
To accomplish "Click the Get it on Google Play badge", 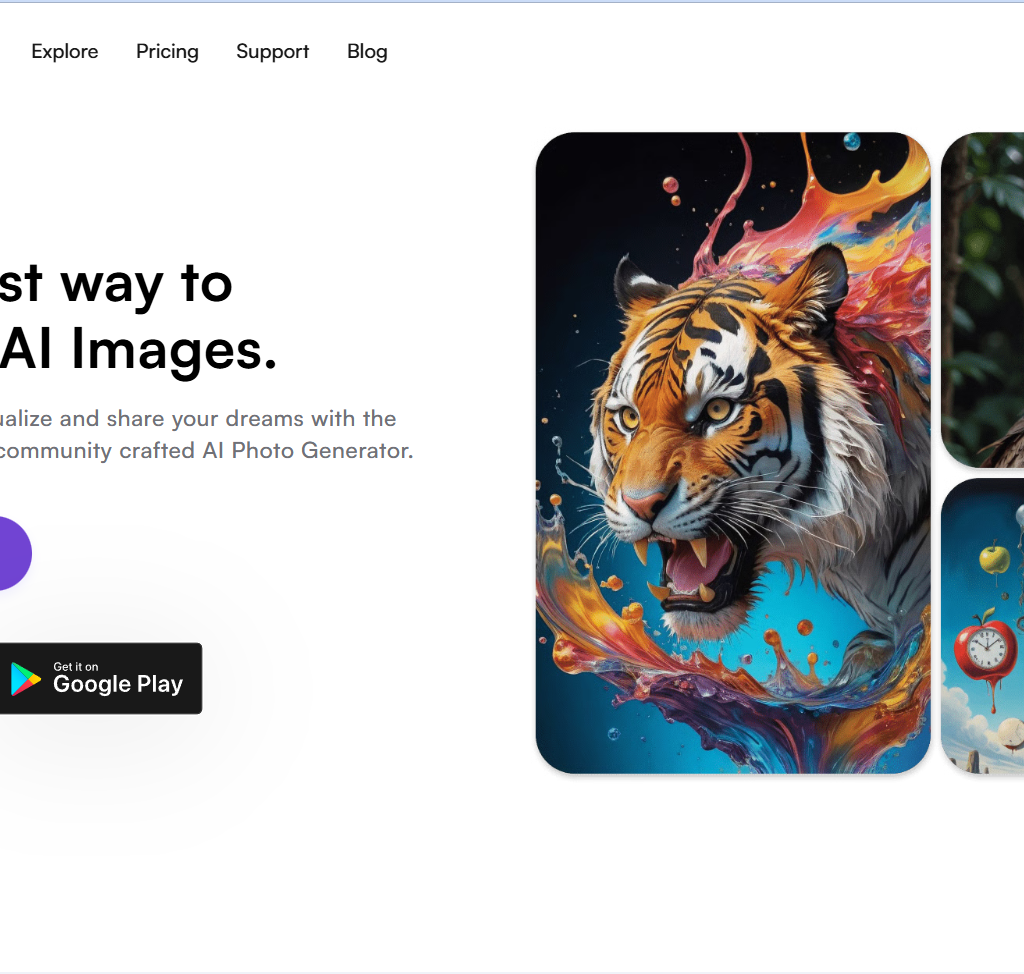I will (x=98, y=678).
